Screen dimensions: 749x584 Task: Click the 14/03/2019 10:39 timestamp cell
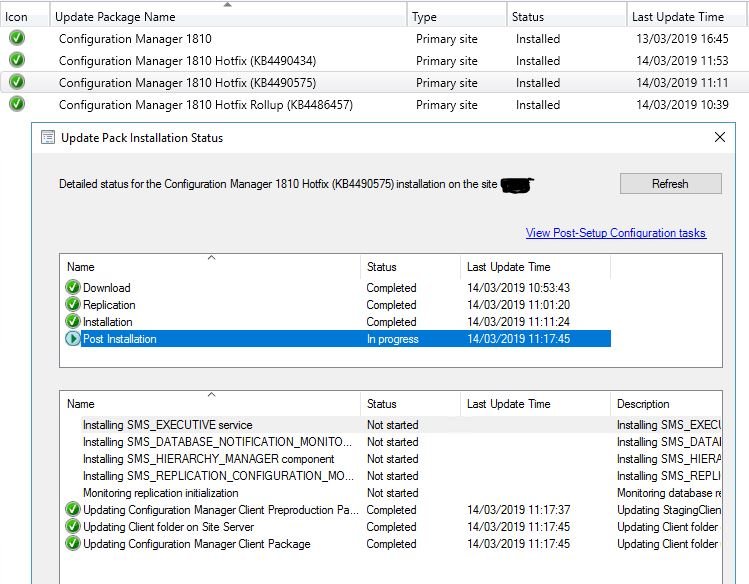click(682, 105)
